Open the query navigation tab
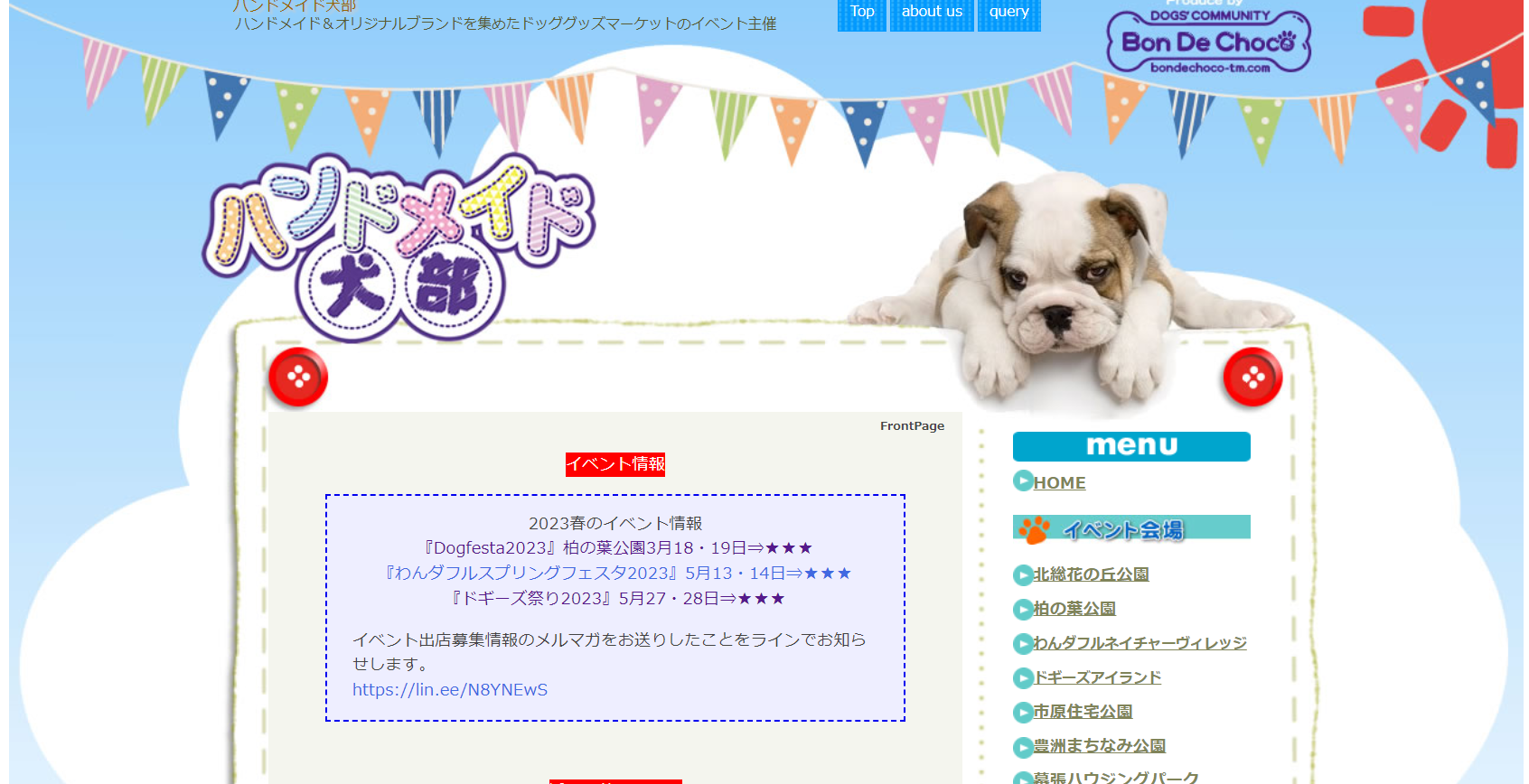The height and width of the screenshot is (784, 1529). point(1008,14)
